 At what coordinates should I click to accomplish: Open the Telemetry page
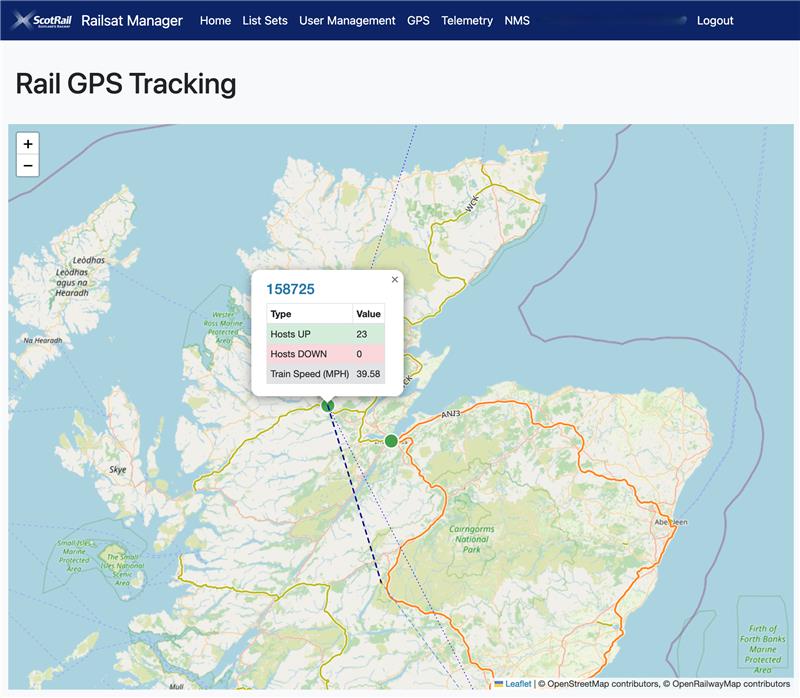coord(467,20)
